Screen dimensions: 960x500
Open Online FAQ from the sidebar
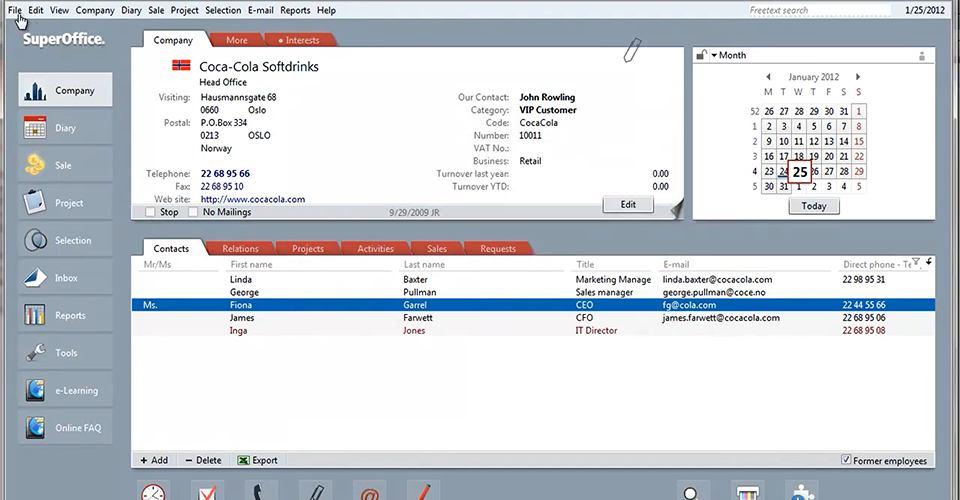pos(65,428)
